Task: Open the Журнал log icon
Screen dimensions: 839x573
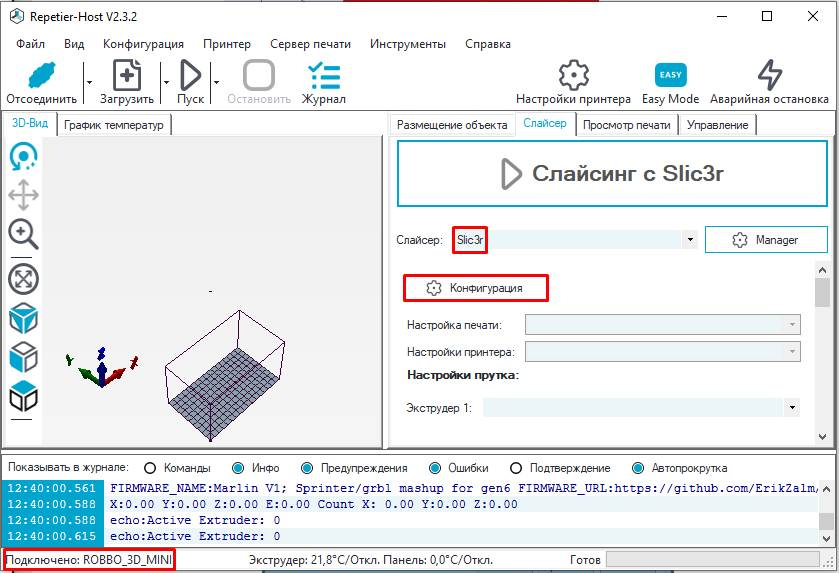Action: pyautogui.click(x=324, y=75)
